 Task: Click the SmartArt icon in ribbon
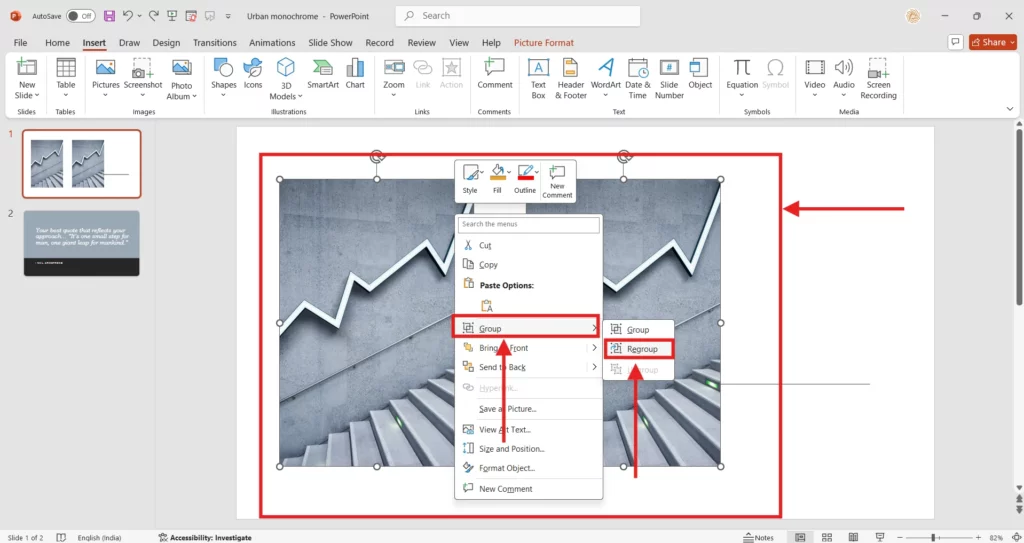click(323, 74)
